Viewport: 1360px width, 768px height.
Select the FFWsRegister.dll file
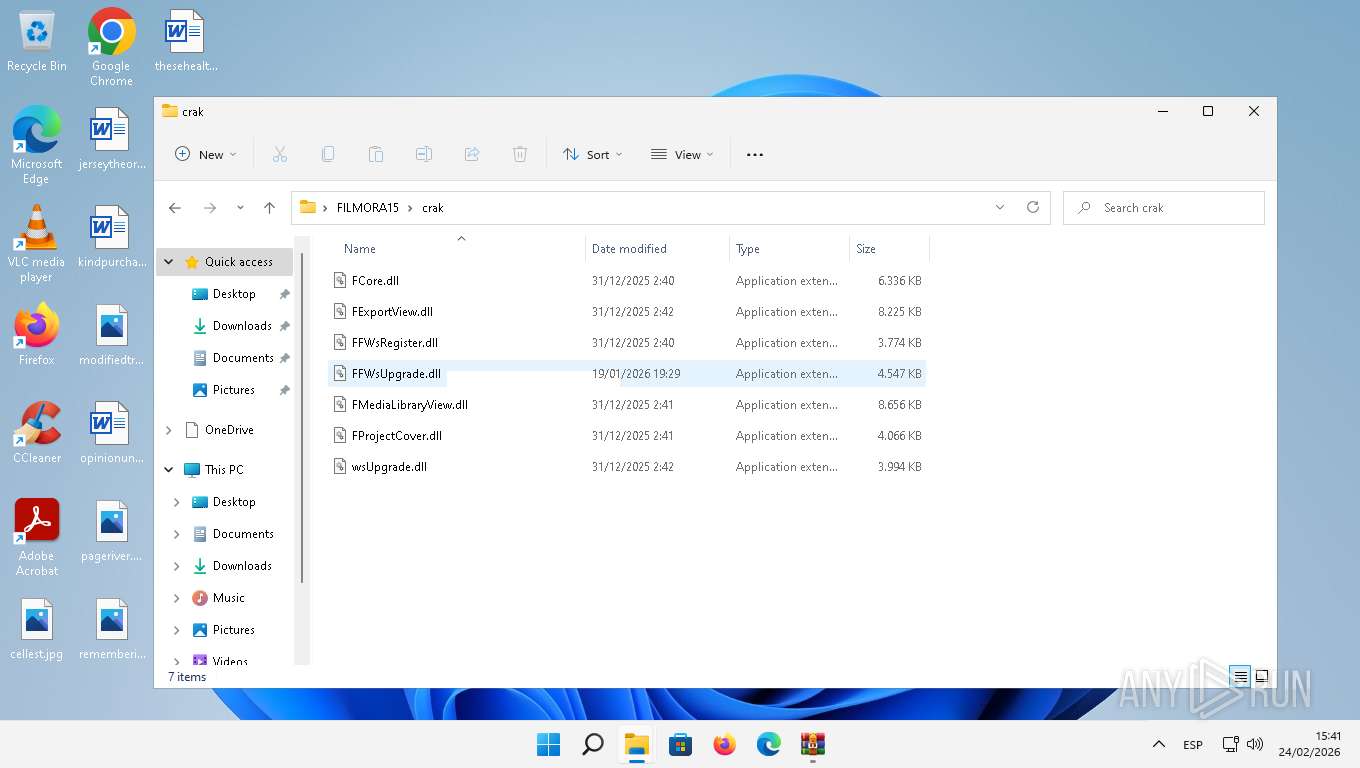pos(628,343)
